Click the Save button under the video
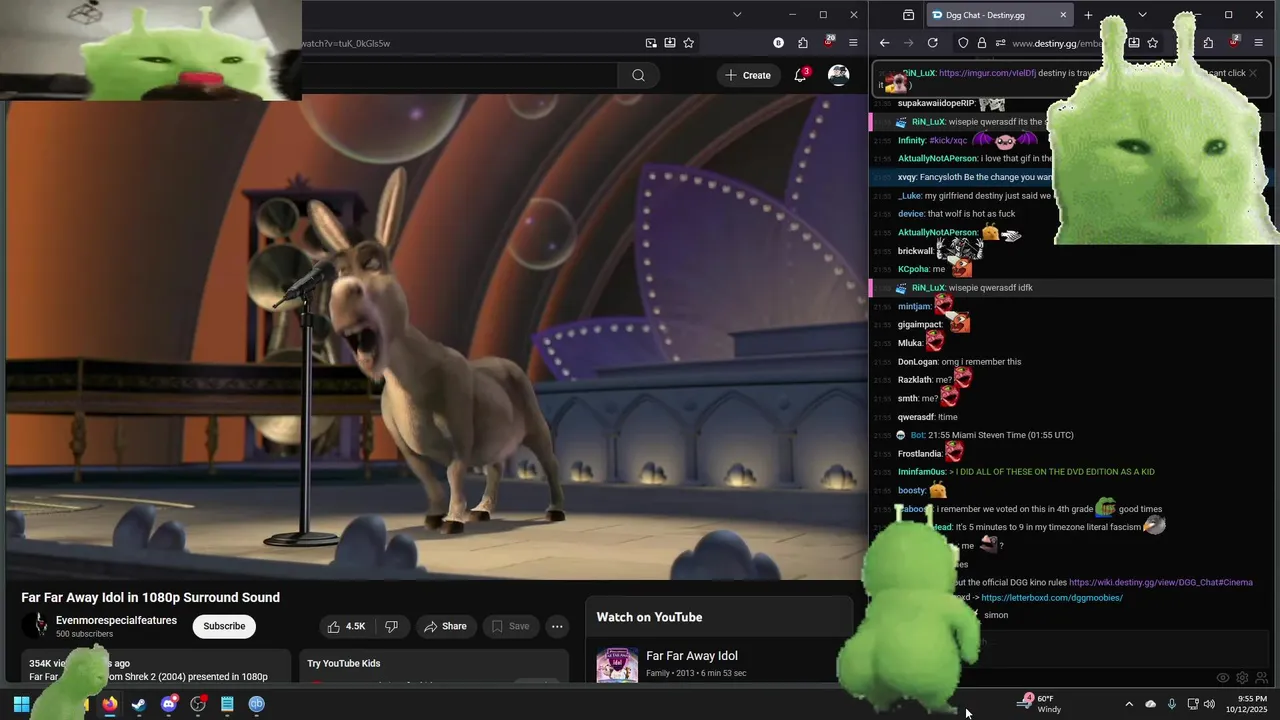Image resolution: width=1280 pixels, height=720 pixels. click(511, 626)
